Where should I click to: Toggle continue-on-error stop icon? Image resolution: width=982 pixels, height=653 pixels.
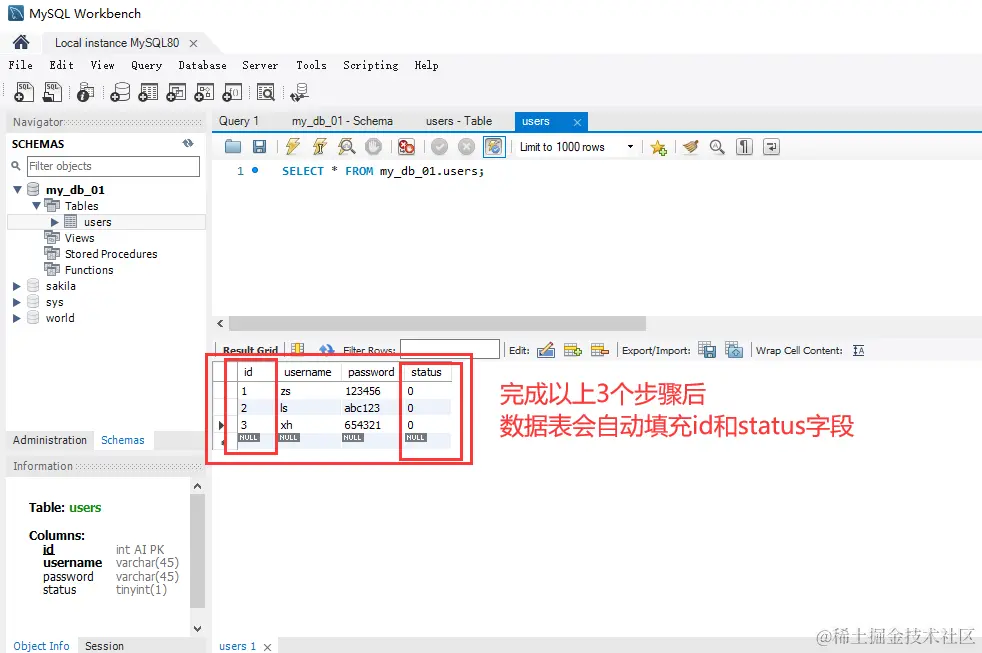(x=406, y=147)
